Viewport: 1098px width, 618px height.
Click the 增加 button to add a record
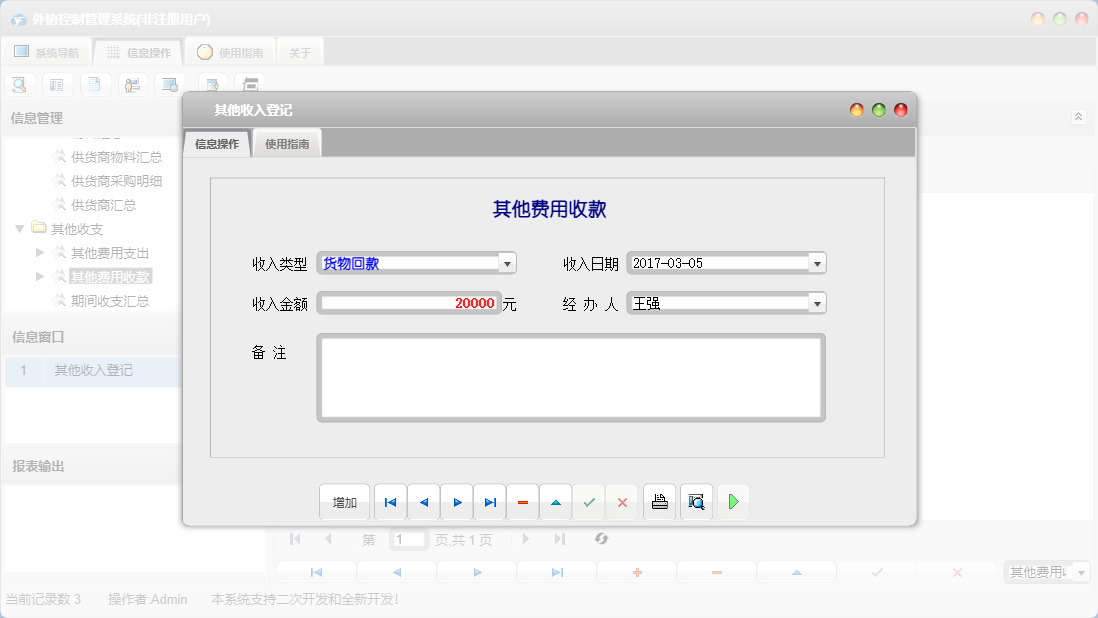click(x=344, y=502)
